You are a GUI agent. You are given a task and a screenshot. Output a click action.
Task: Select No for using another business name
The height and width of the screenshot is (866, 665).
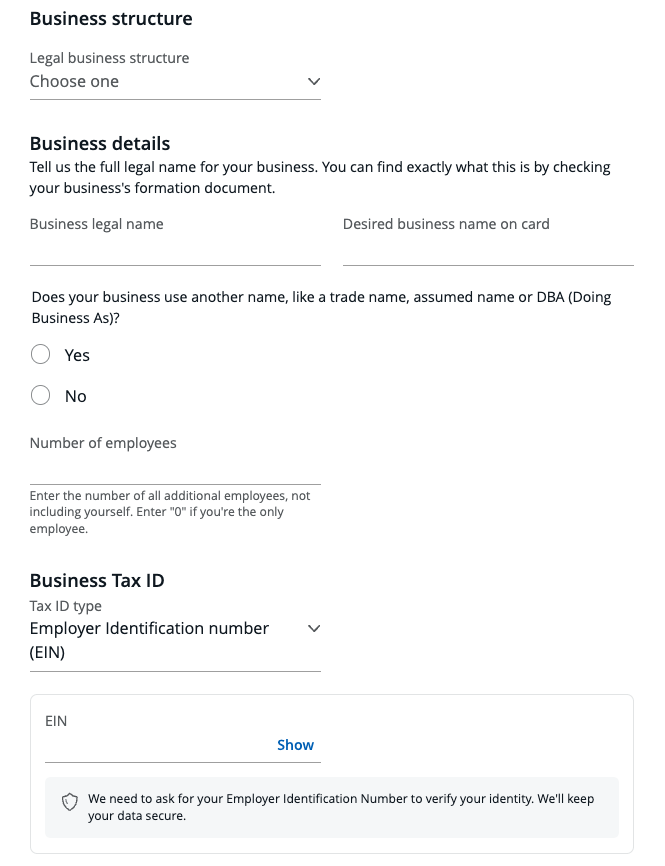[x=40, y=395]
